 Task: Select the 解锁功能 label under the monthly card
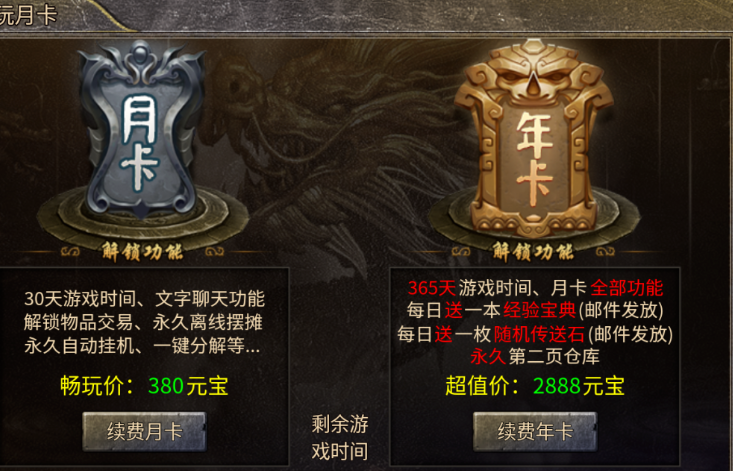coord(142,252)
